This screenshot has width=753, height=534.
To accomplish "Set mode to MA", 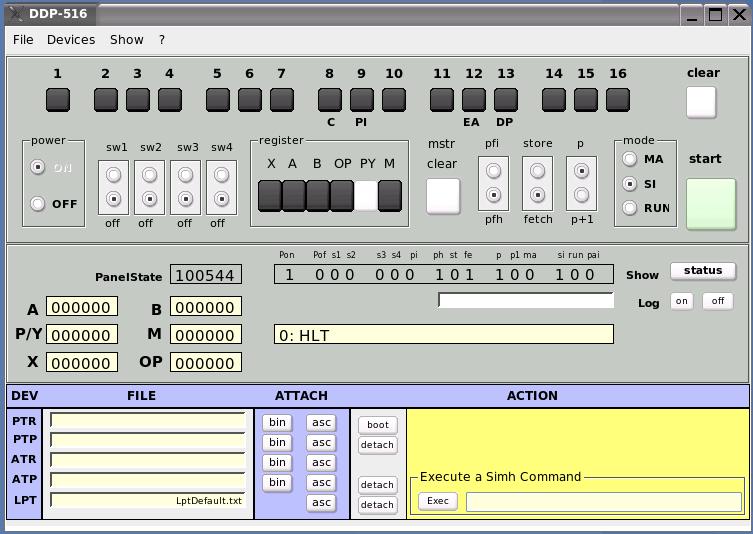I will [x=630, y=159].
